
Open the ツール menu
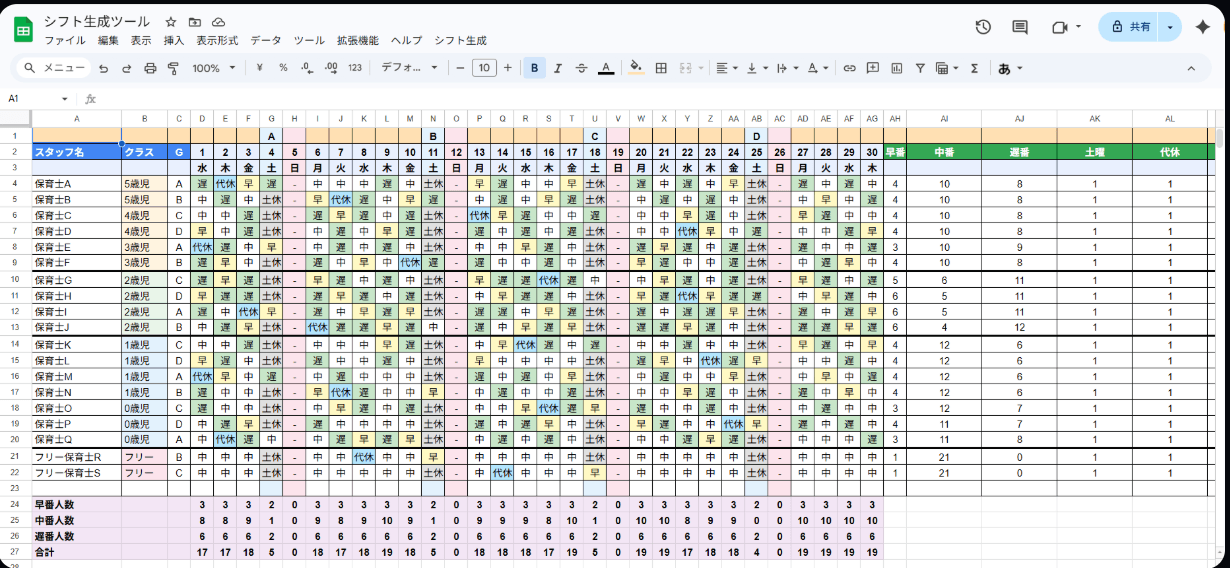(309, 41)
